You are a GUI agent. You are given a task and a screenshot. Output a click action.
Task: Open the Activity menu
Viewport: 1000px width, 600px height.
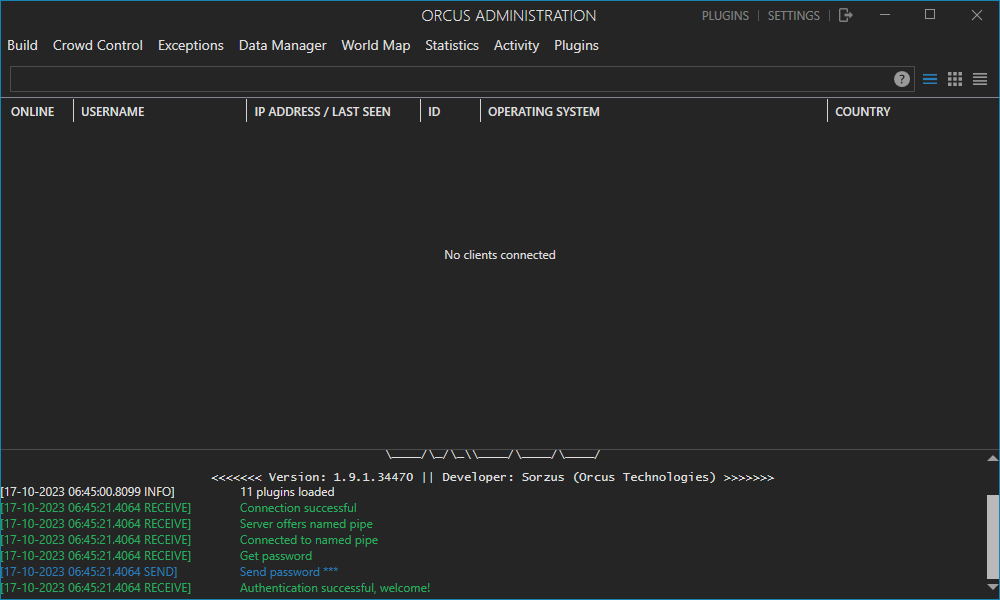point(516,45)
